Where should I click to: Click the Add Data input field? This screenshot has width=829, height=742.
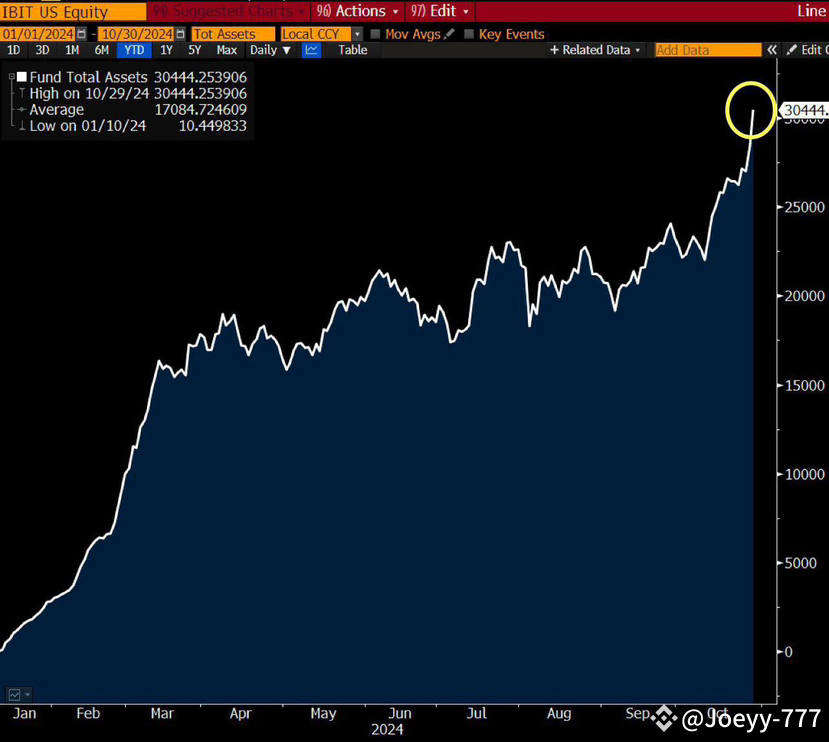point(708,50)
